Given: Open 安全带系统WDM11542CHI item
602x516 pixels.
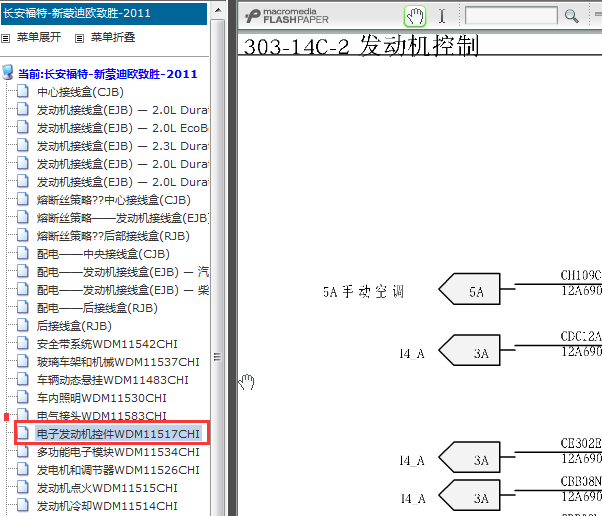Looking at the screenshot, I should click(x=107, y=344).
